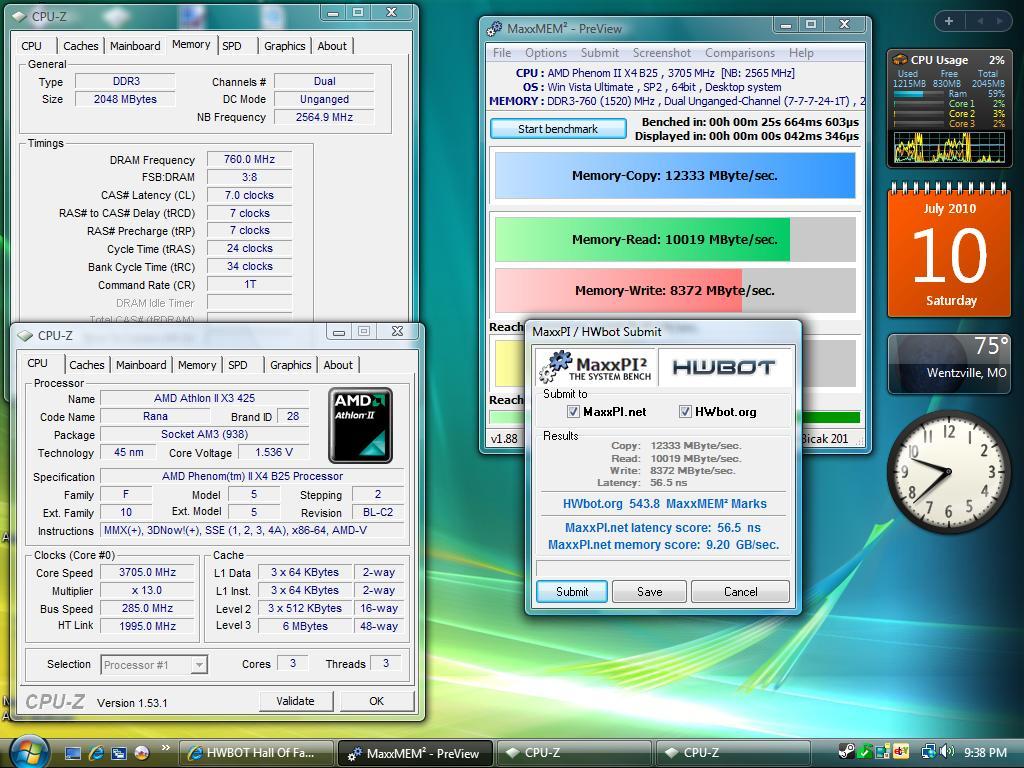Viewport: 1024px width, 768px height.
Task: Click the front CPU-Z window title icon
Action: point(25,336)
